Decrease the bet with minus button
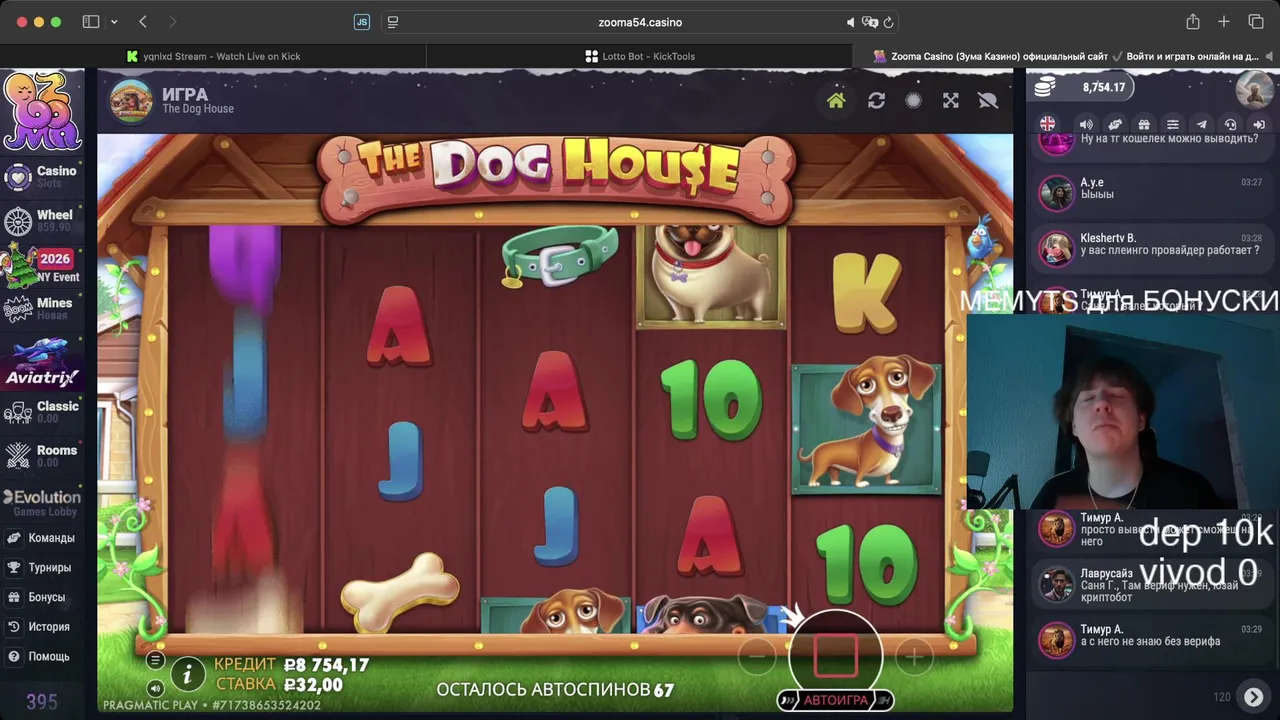Image resolution: width=1280 pixels, height=720 pixels. pyautogui.click(x=757, y=657)
